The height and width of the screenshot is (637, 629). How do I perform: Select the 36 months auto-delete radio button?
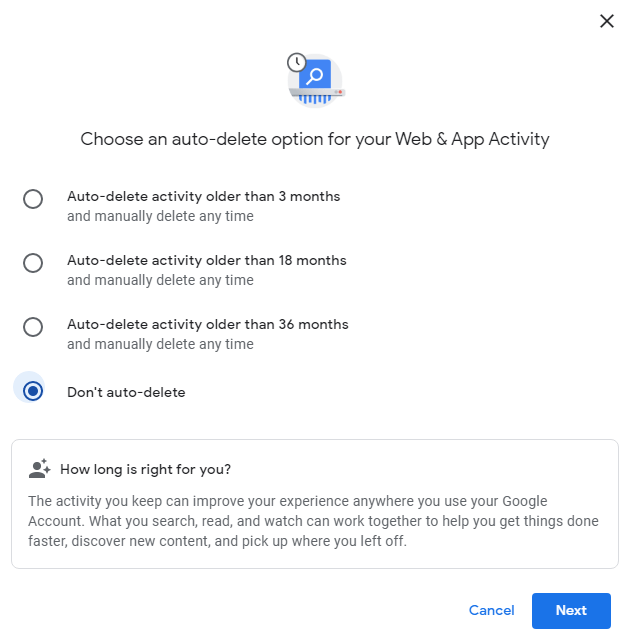point(33,327)
